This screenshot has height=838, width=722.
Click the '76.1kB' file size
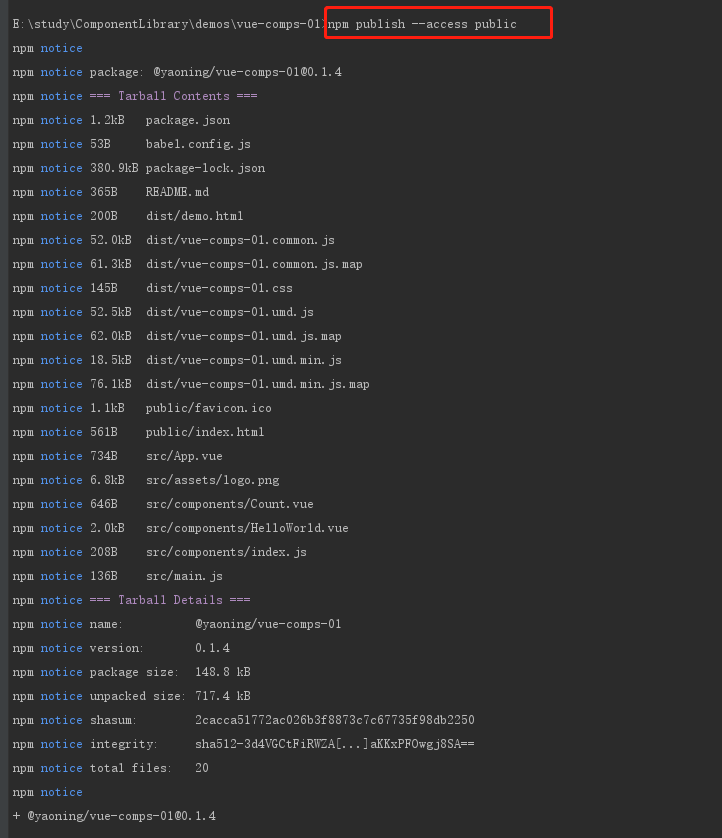(x=111, y=384)
